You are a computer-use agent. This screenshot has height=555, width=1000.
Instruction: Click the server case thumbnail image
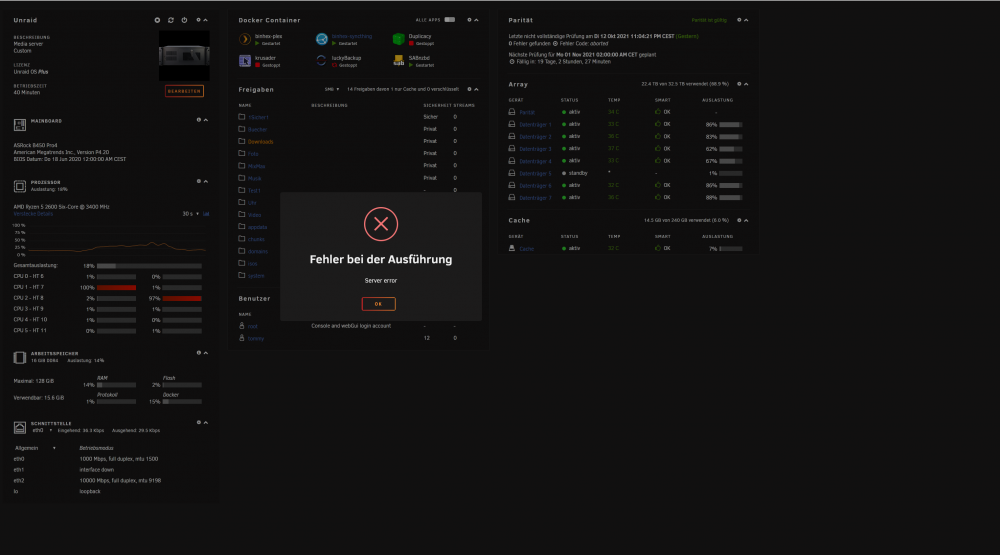coord(184,56)
